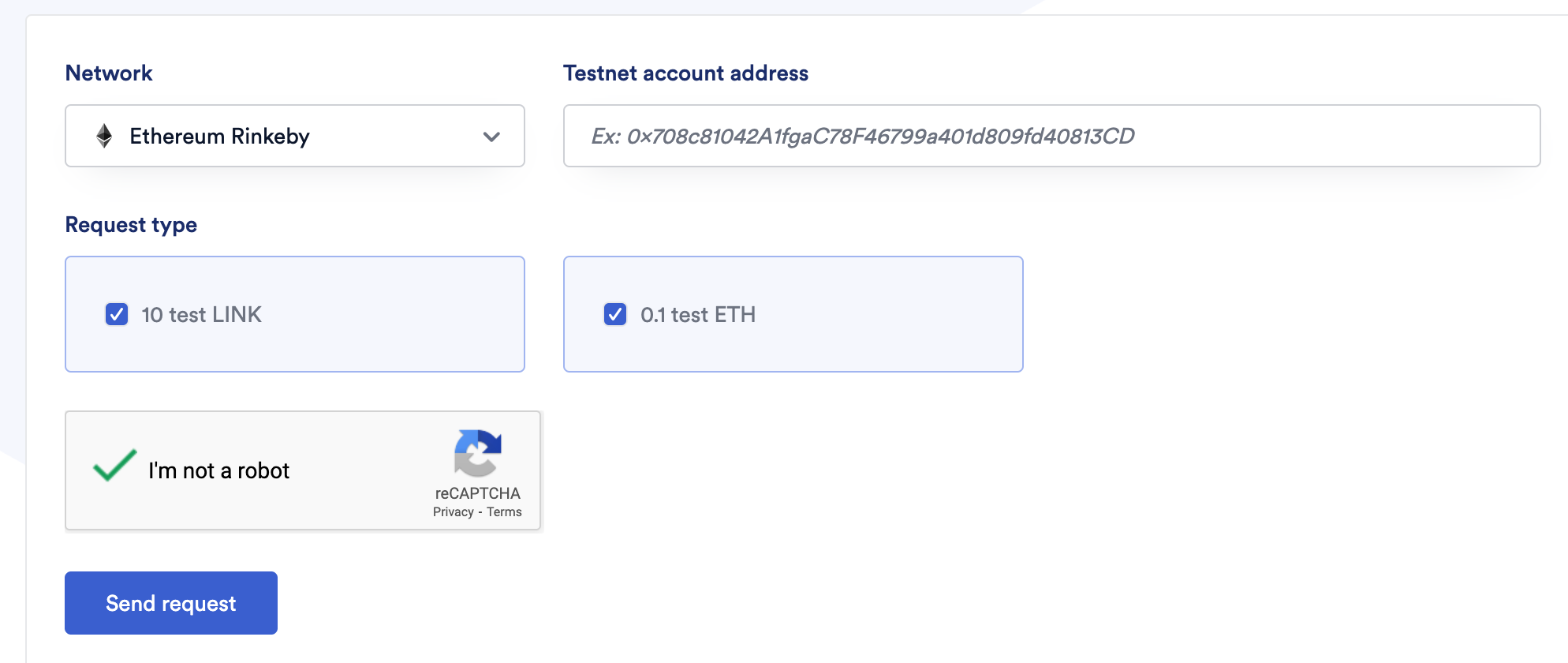
Task: Uncheck the 0.1 test ETH checkbox
Action: click(615, 314)
